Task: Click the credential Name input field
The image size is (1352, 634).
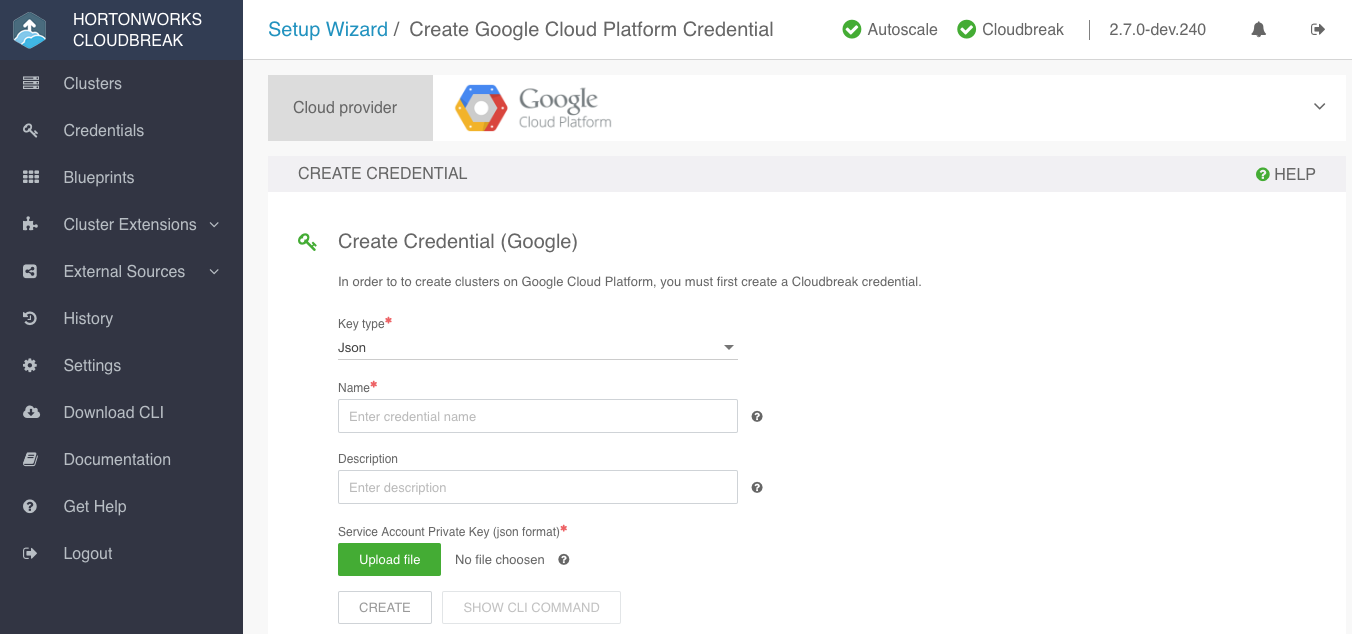Action: tap(537, 417)
